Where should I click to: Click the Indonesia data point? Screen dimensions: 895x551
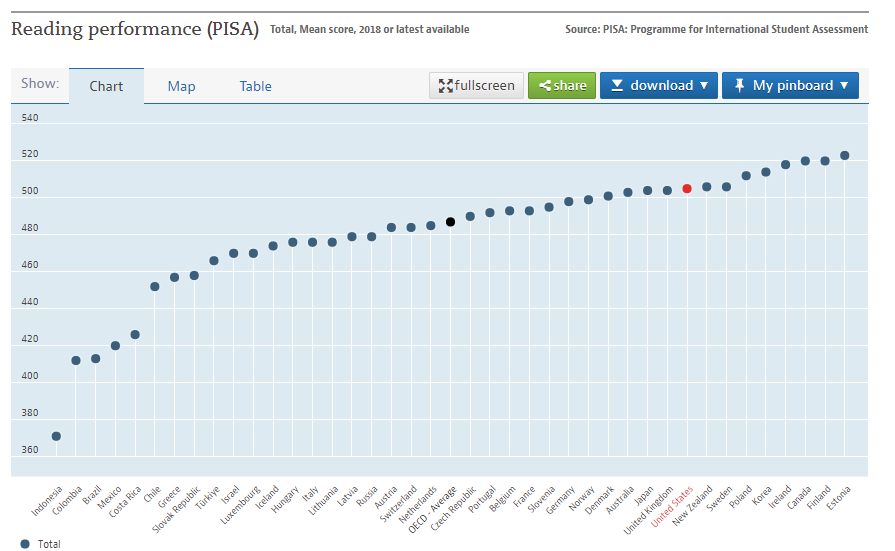click(56, 436)
